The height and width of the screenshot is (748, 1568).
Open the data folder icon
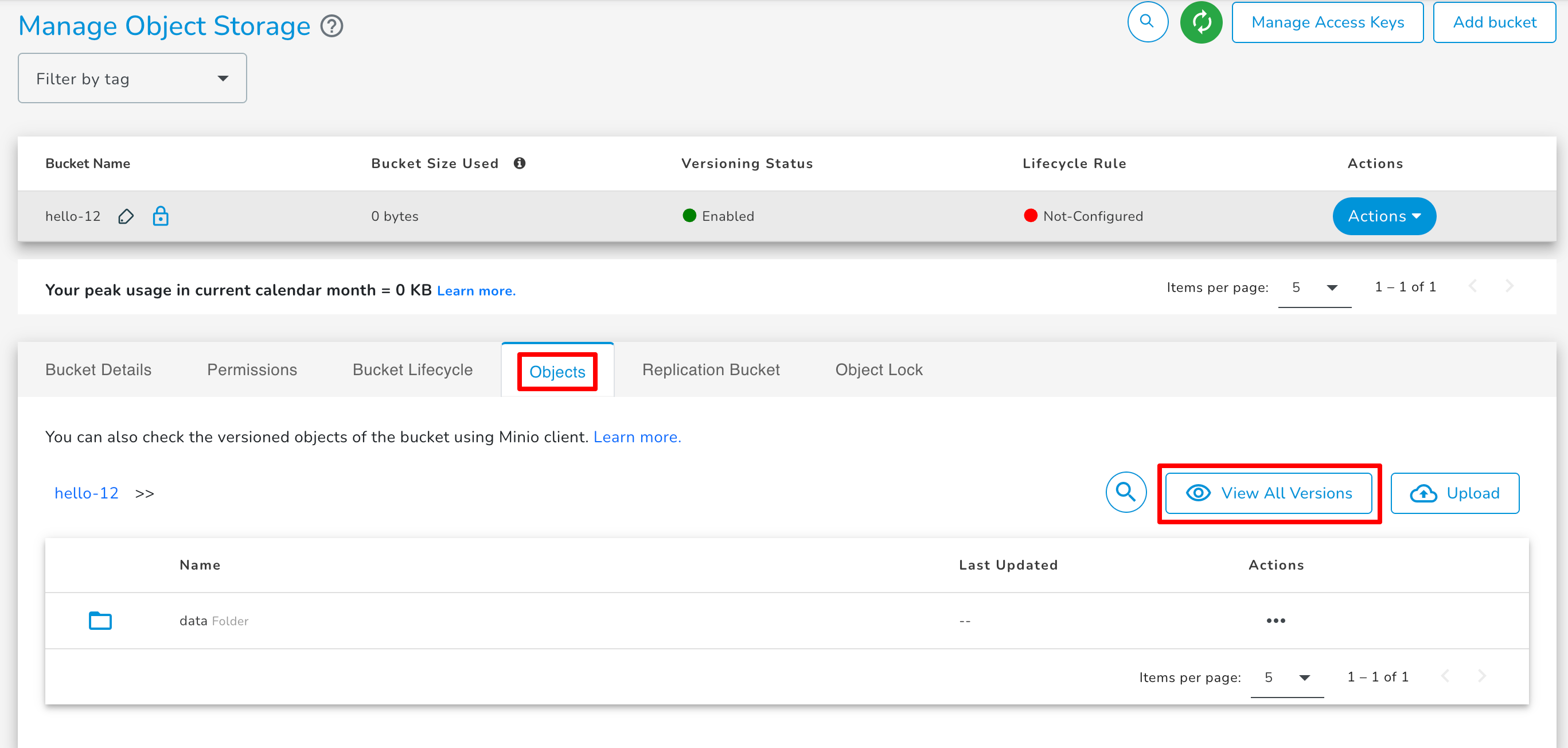pyautogui.click(x=99, y=620)
